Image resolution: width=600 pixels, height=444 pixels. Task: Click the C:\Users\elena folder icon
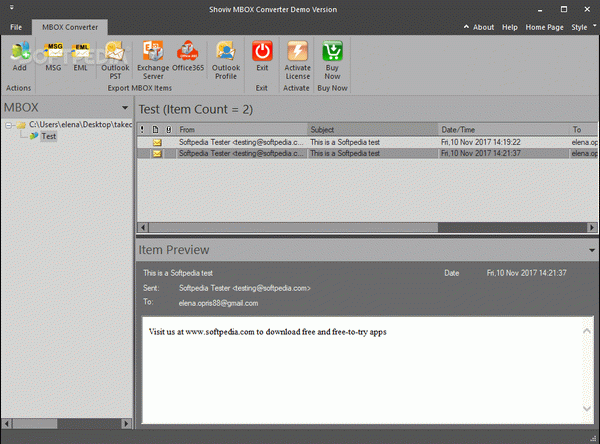[x=21, y=125]
